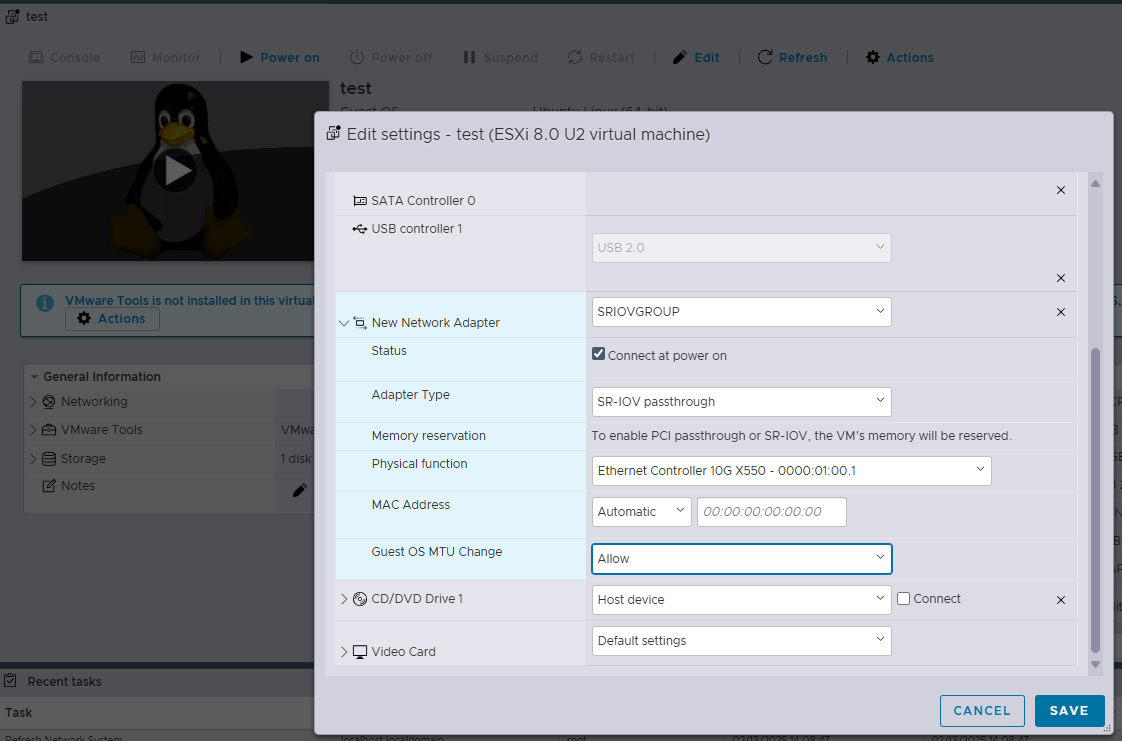
Task: Open the Adapter Type dropdown
Action: [x=741, y=402]
